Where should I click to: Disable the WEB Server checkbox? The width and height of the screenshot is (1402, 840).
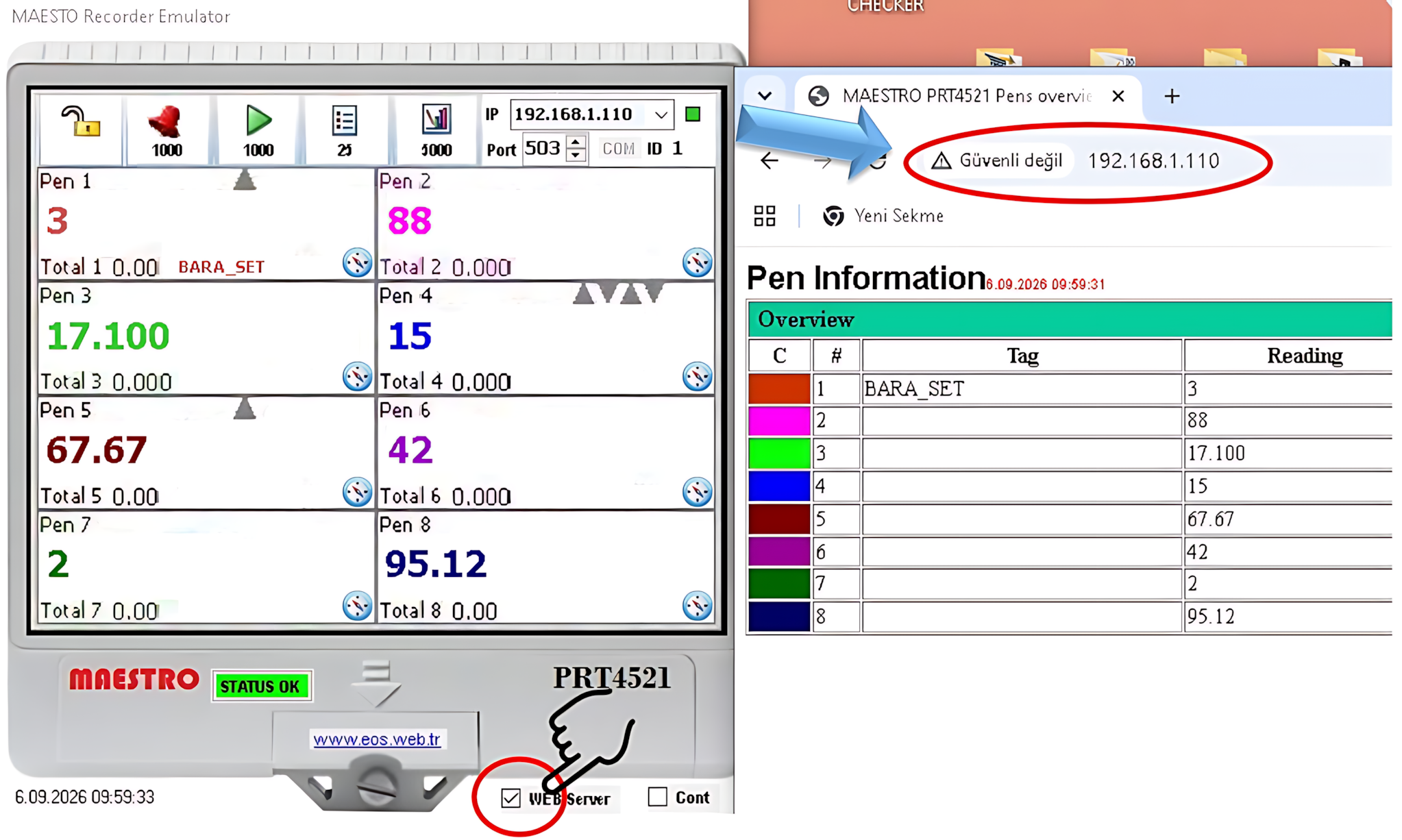pyautogui.click(x=511, y=798)
